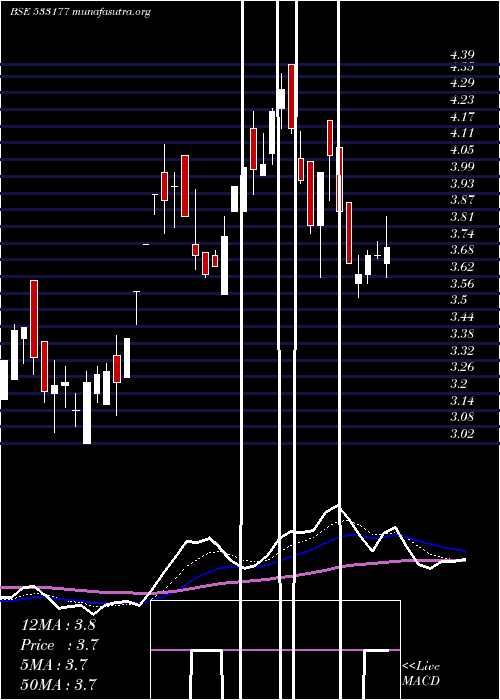Click the 3.99 price axis label

click(x=462, y=167)
